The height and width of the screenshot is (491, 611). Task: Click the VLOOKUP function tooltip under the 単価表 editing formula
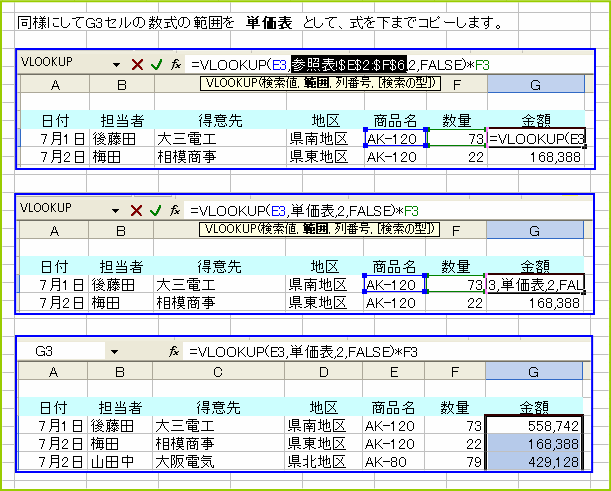click(319, 229)
